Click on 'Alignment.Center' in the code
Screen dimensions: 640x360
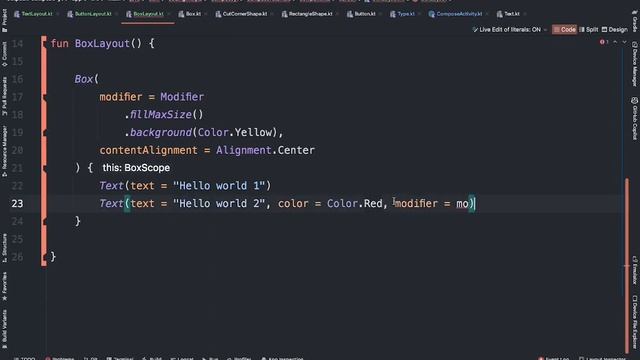(x=265, y=150)
